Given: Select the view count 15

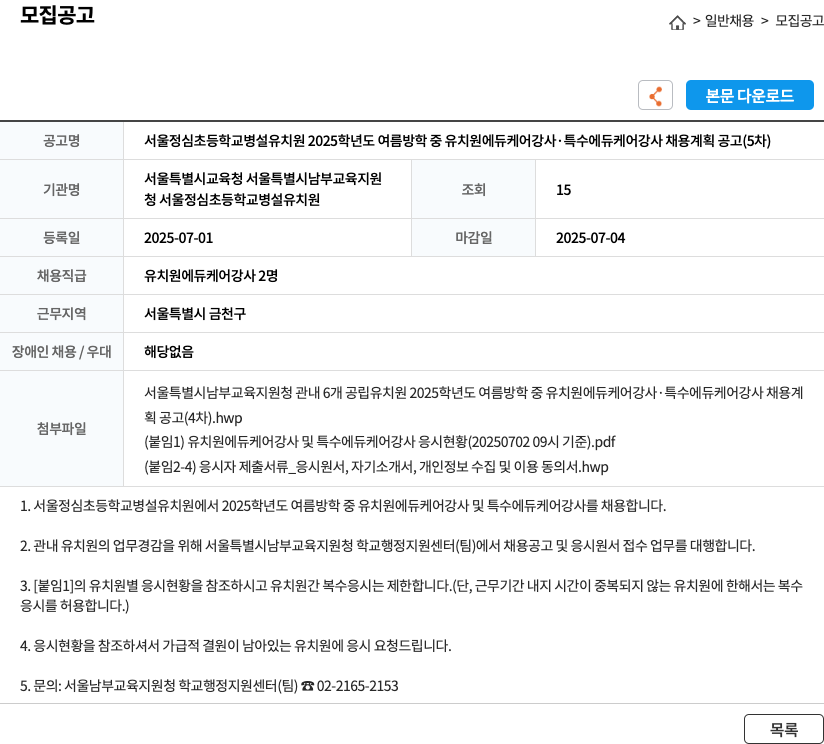Looking at the screenshot, I should click(x=563, y=190).
